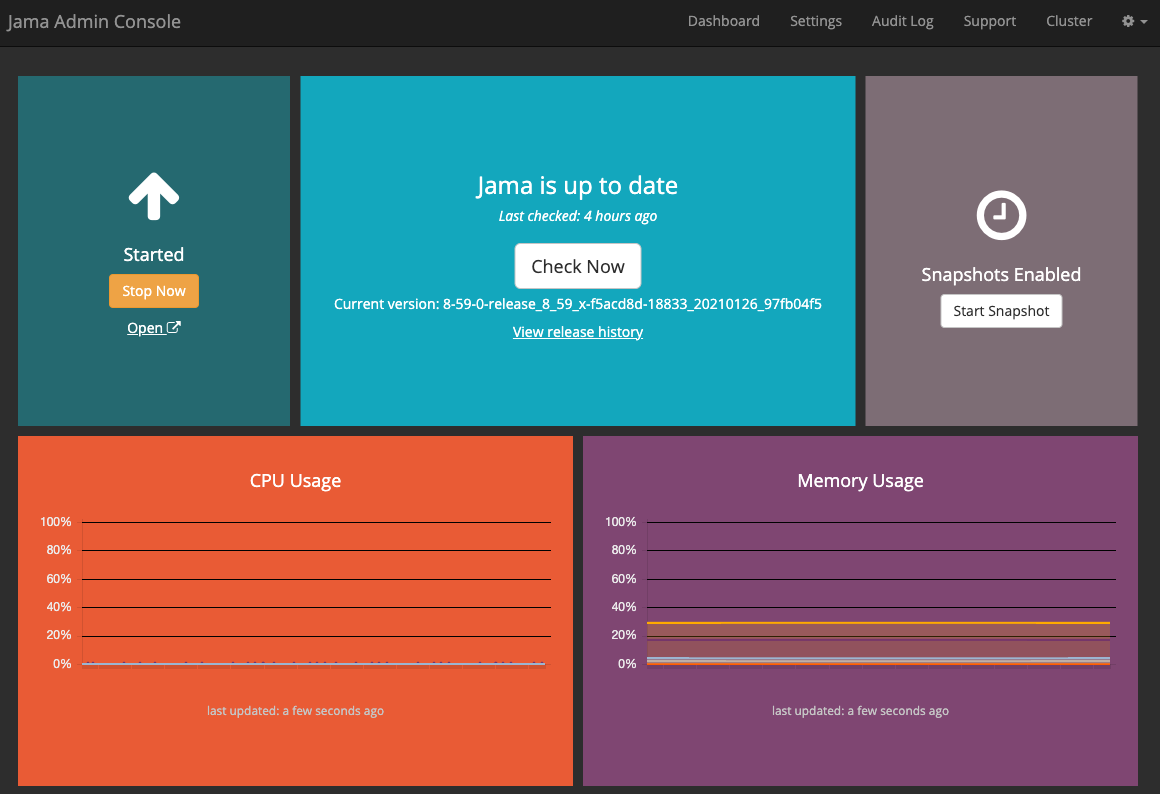Click the Check Now button
The image size is (1160, 794).
pyautogui.click(x=578, y=266)
